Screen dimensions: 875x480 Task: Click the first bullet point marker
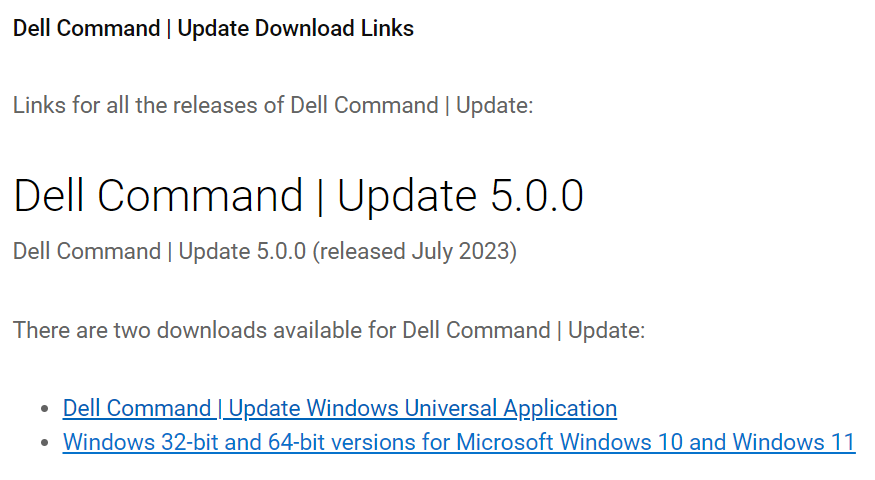click(x=43, y=409)
